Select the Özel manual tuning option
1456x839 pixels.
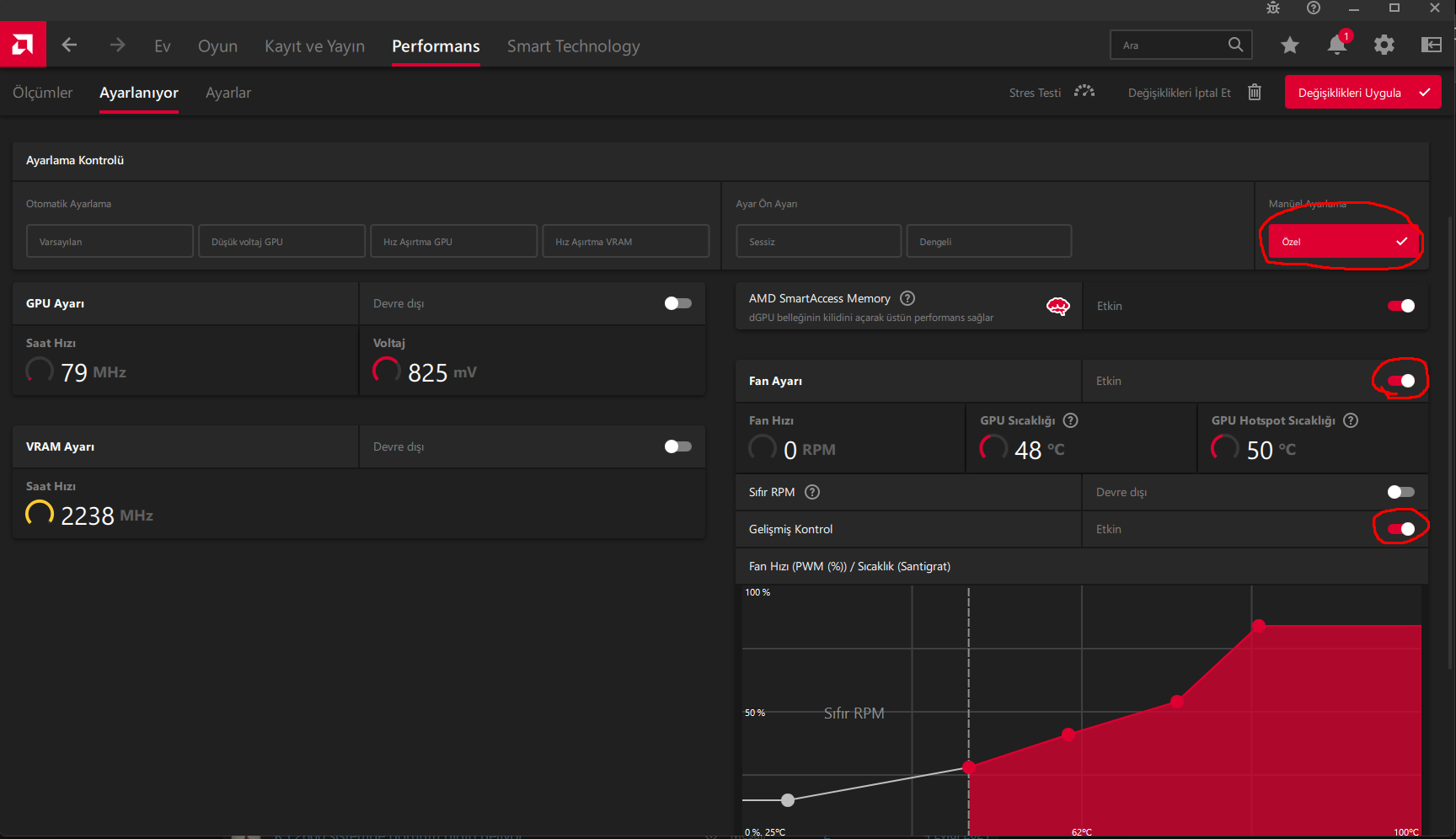click(x=1345, y=241)
